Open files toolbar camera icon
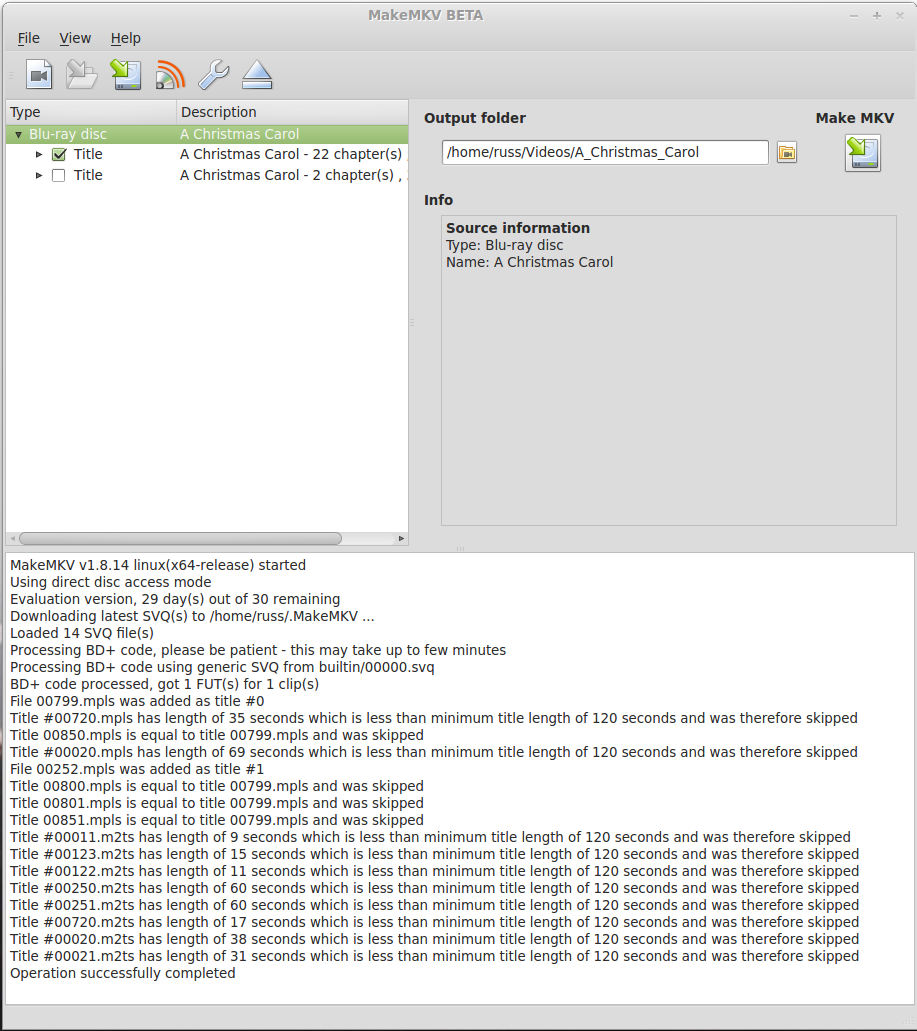The image size is (917, 1031). [39, 75]
